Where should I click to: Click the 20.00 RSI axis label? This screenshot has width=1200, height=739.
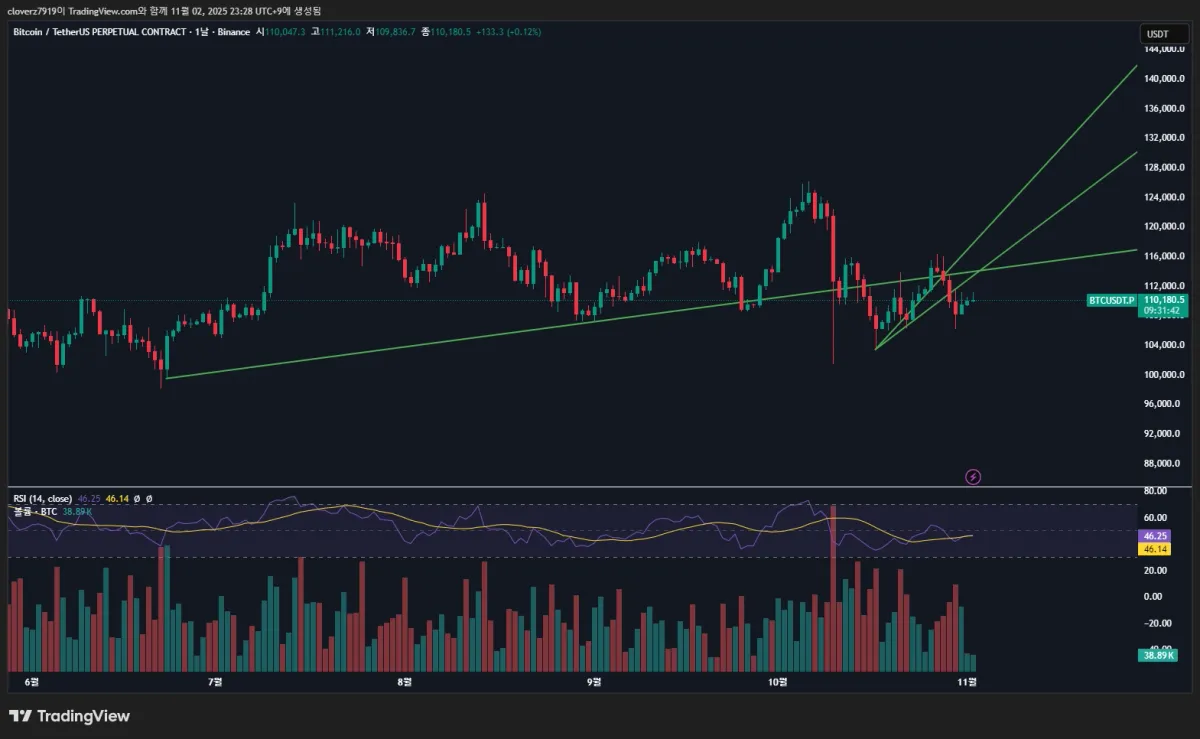1155,571
